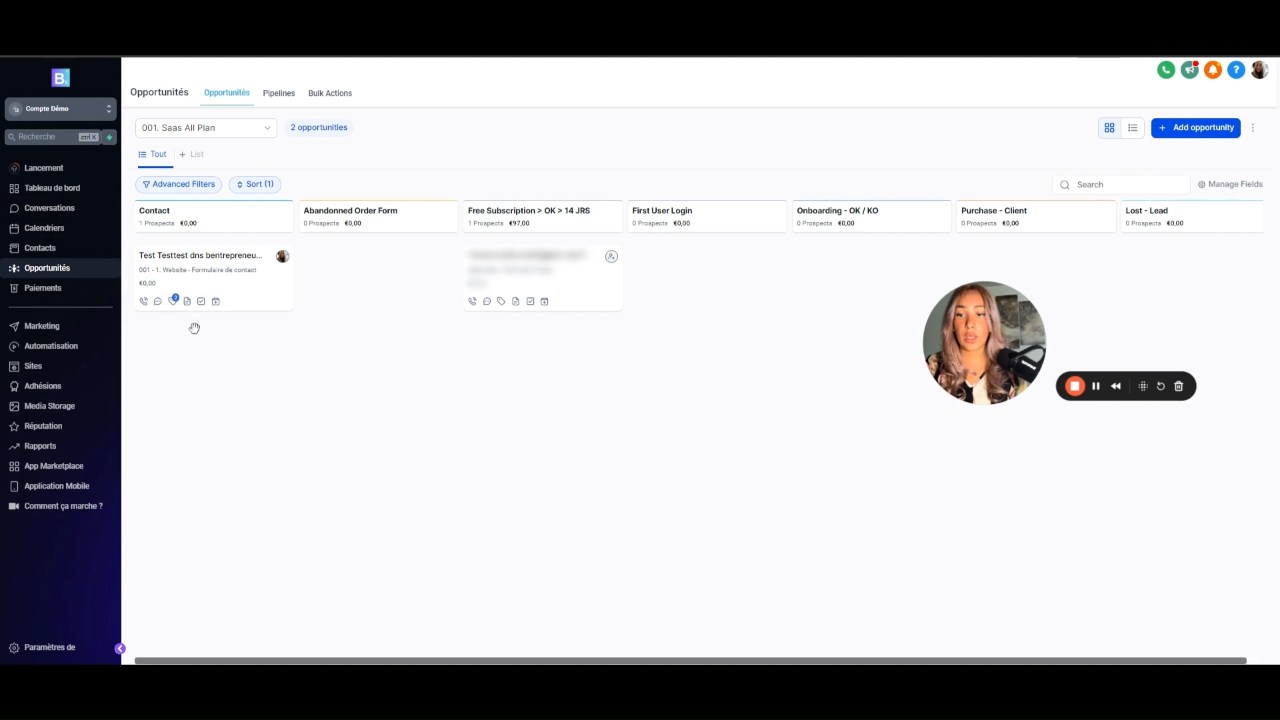Select the Opportunités tab in header
The image size is (1280, 720).
(x=227, y=93)
